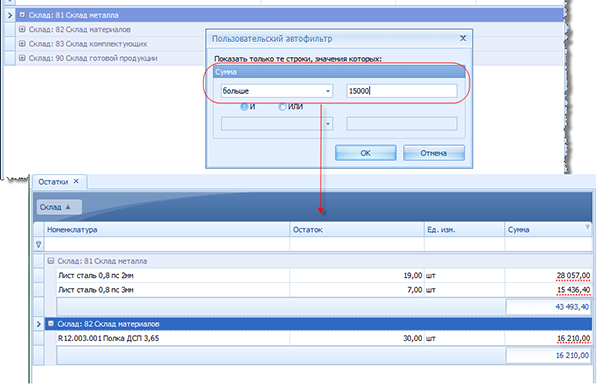600x386 pixels.
Task: Click the Отмена button
Action: pyautogui.click(x=434, y=153)
